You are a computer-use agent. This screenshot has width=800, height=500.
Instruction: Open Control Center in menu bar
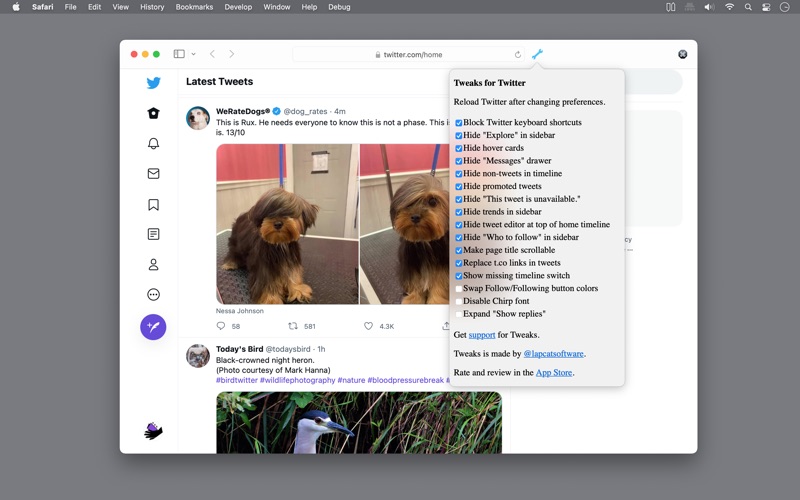click(x=766, y=7)
